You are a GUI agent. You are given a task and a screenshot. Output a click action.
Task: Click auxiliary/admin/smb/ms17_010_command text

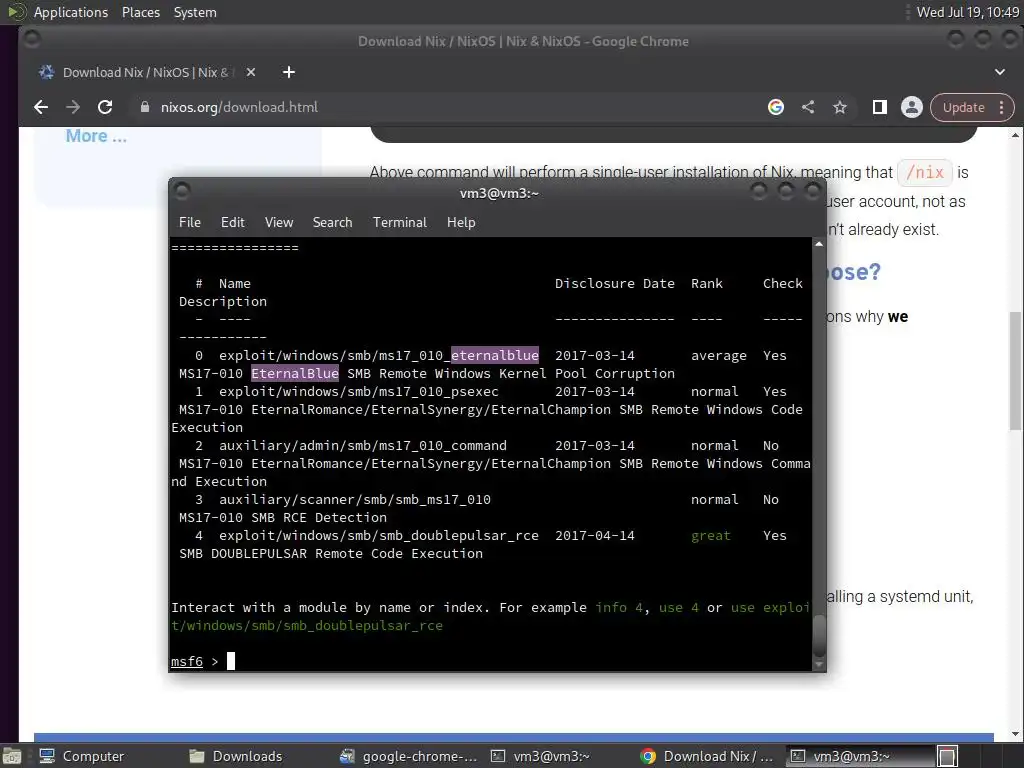click(362, 445)
